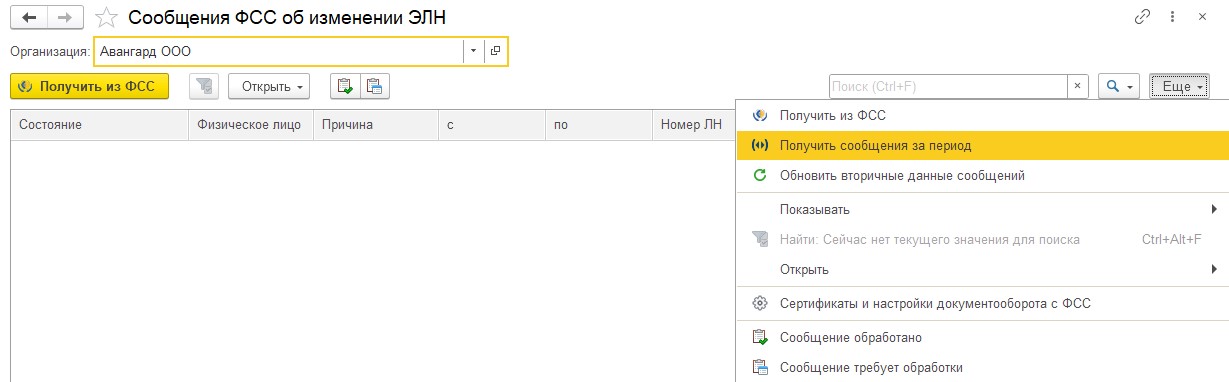
Task: Open the organization field's external link icon
Action: (x=496, y=50)
